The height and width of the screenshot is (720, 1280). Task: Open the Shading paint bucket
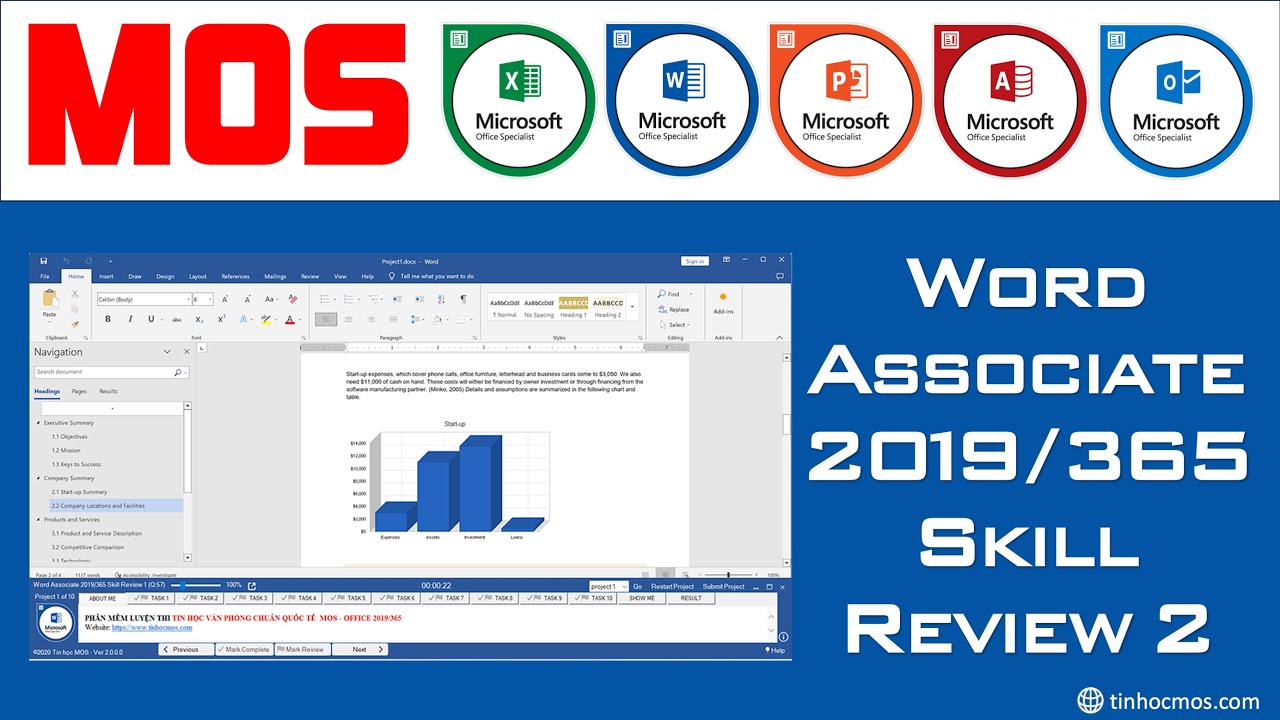pos(440,319)
